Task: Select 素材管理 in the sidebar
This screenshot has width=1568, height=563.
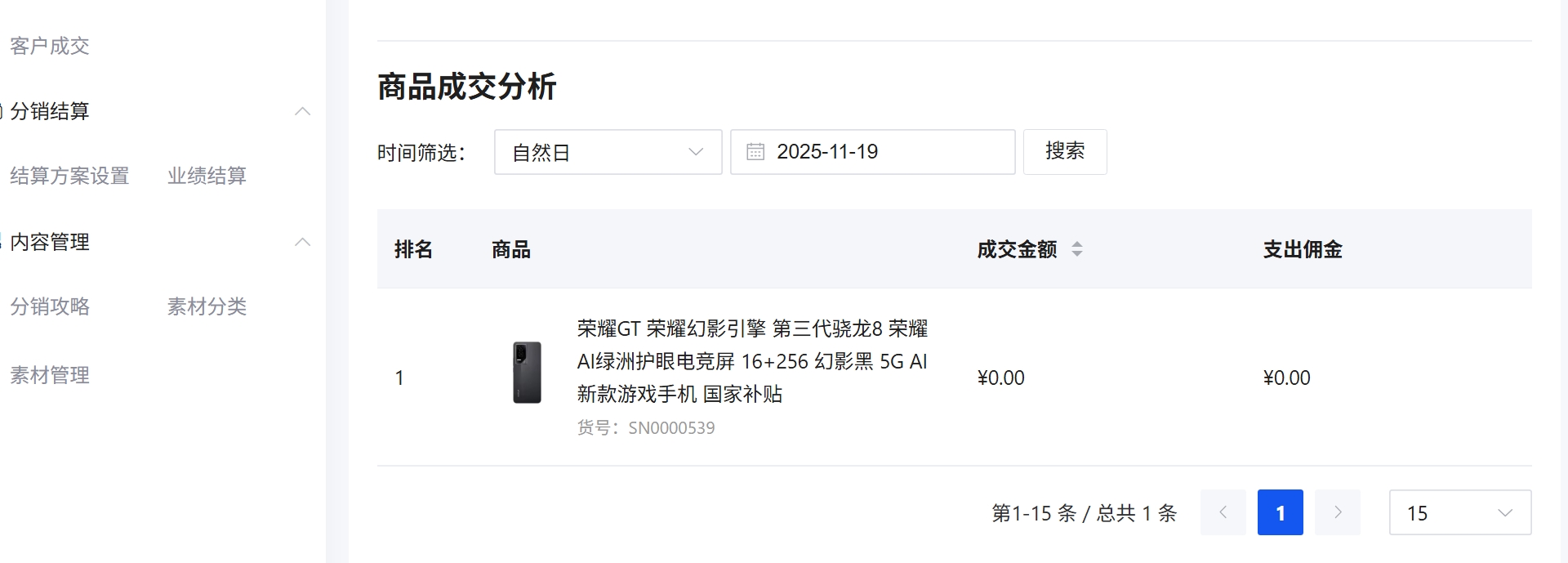Action: 50,375
